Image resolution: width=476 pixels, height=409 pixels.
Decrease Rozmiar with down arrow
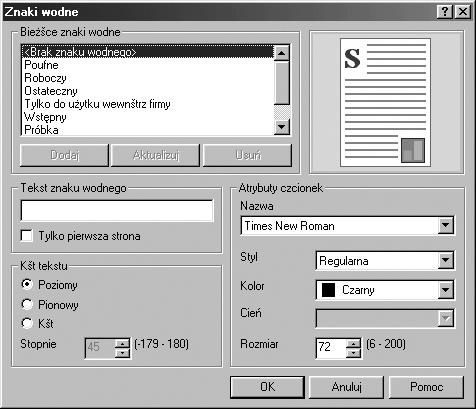point(354,353)
